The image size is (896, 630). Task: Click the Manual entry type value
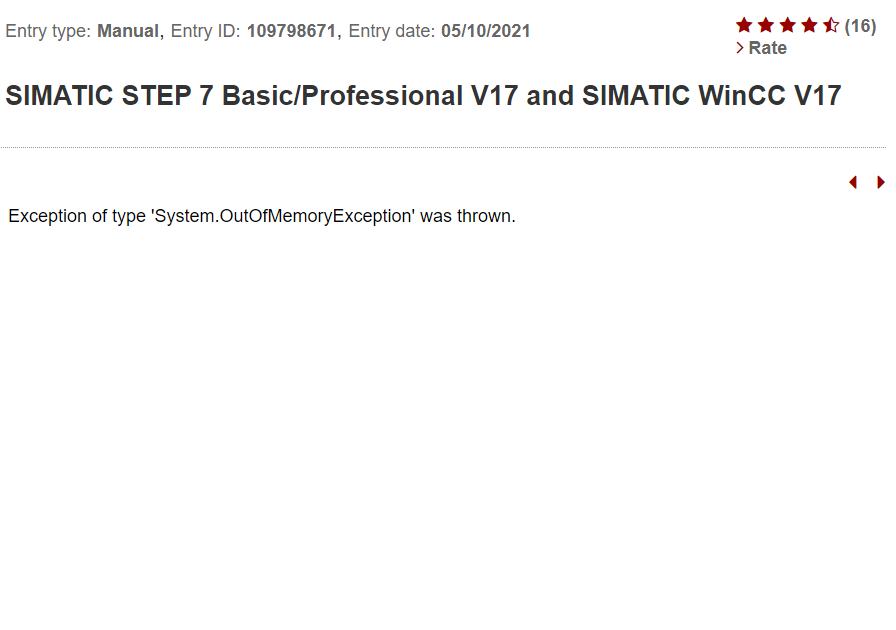(x=127, y=31)
